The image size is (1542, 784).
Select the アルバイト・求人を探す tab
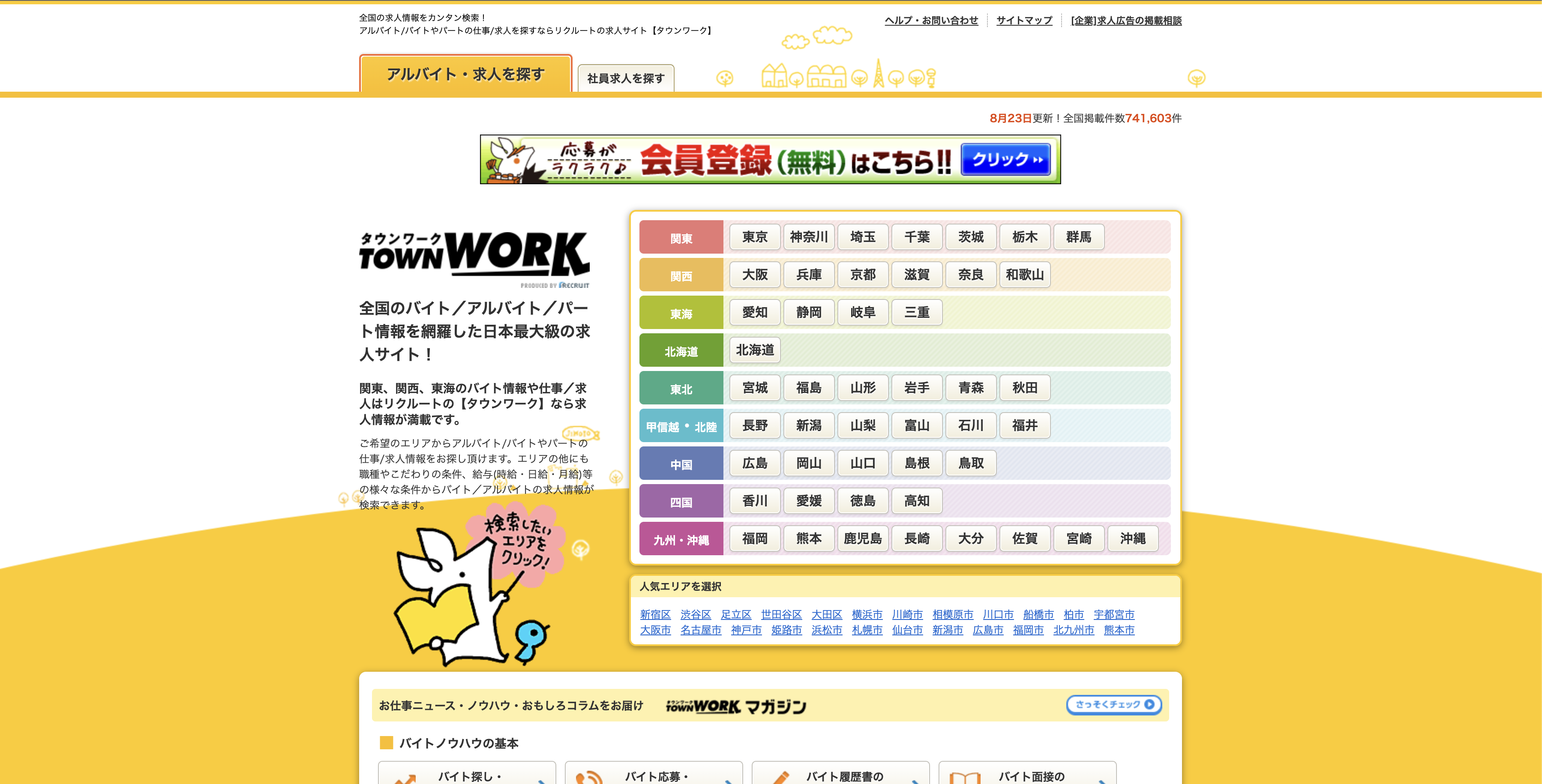pyautogui.click(x=465, y=74)
